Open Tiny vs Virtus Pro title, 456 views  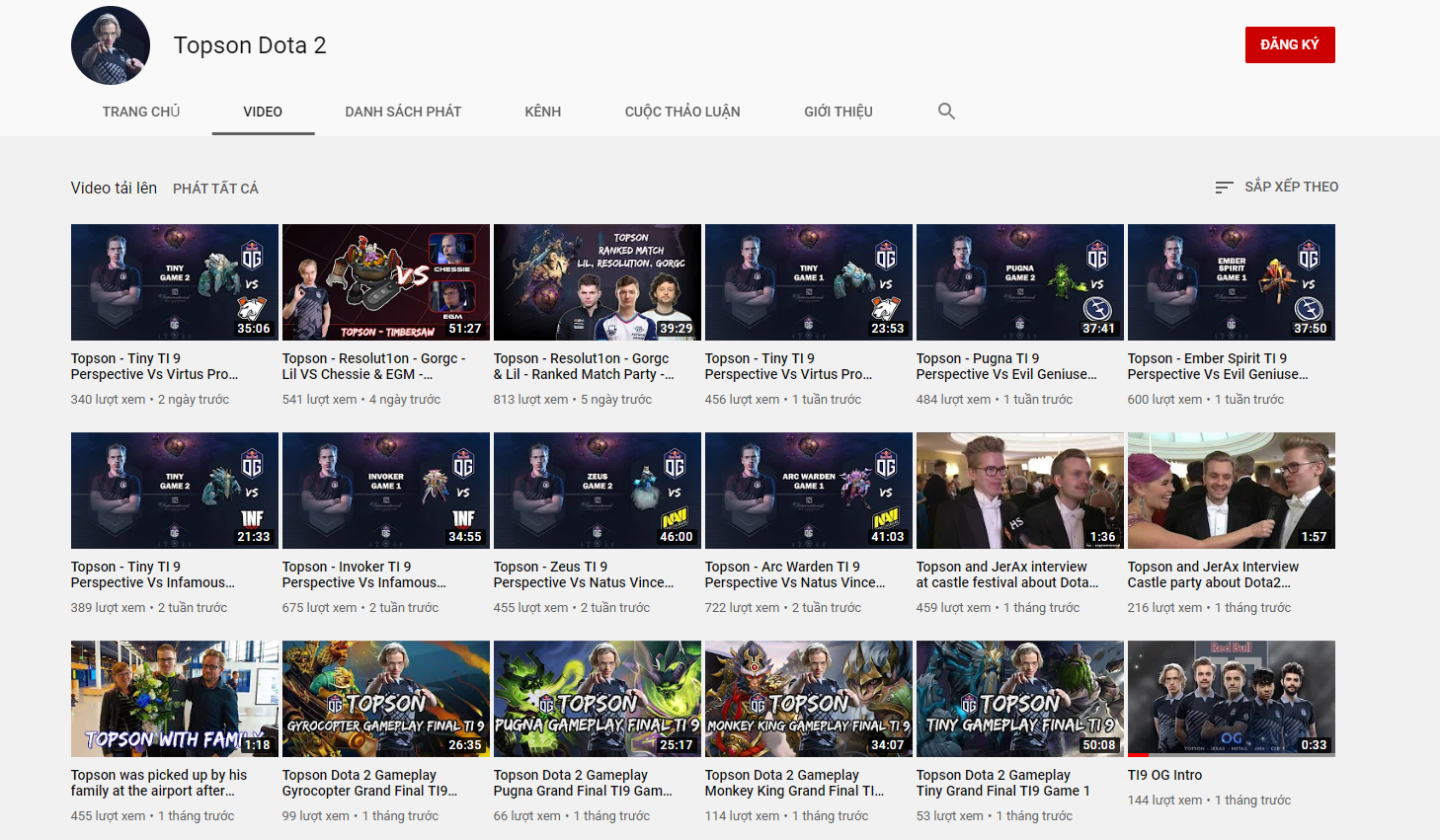click(789, 366)
